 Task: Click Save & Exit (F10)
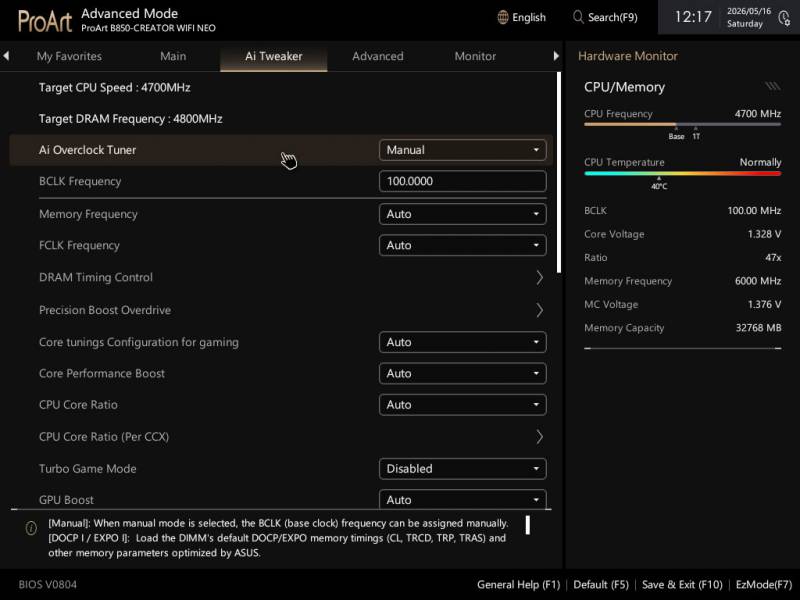(682, 585)
